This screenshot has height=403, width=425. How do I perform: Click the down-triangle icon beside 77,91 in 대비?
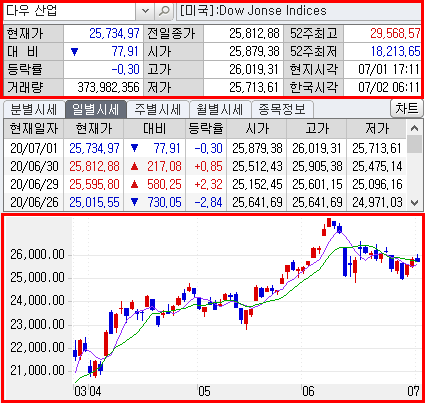tap(75, 52)
